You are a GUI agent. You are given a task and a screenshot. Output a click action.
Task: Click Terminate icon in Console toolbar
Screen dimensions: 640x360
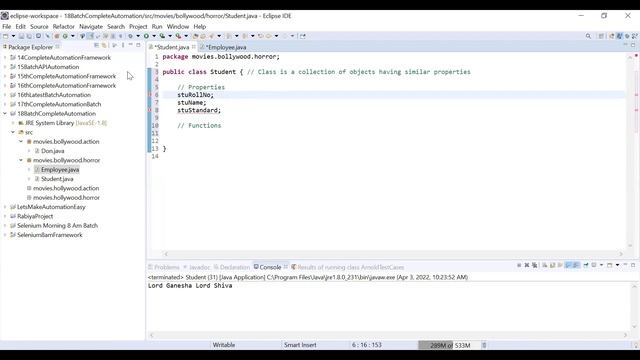coord(519,265)
